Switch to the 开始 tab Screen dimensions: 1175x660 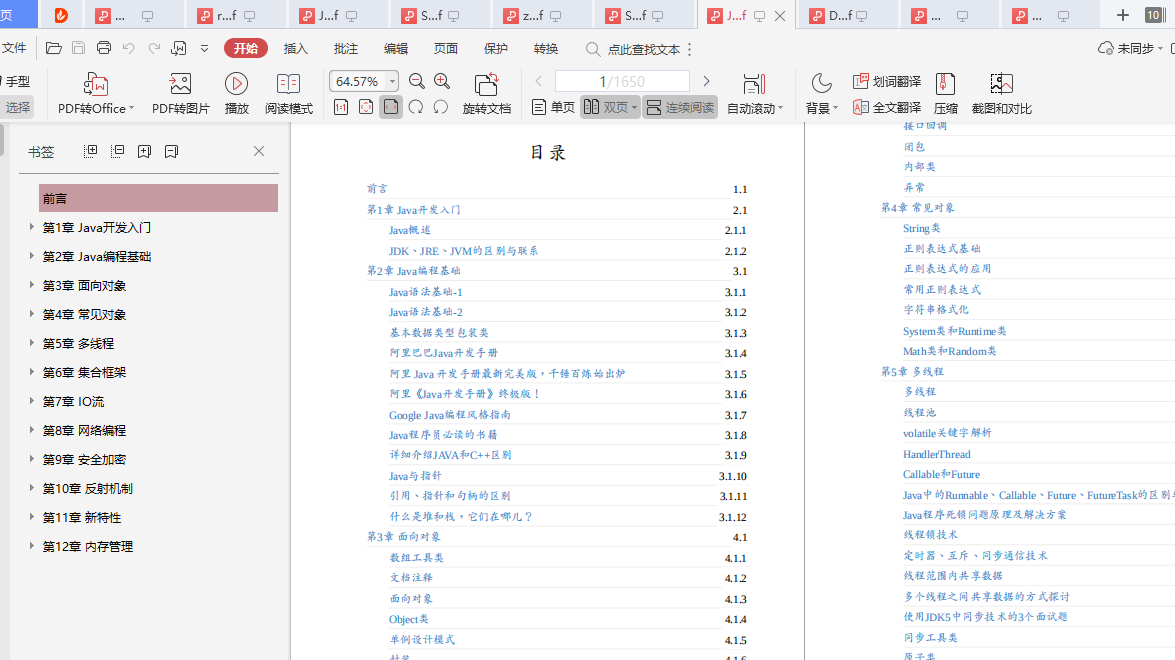click(246, 48)
